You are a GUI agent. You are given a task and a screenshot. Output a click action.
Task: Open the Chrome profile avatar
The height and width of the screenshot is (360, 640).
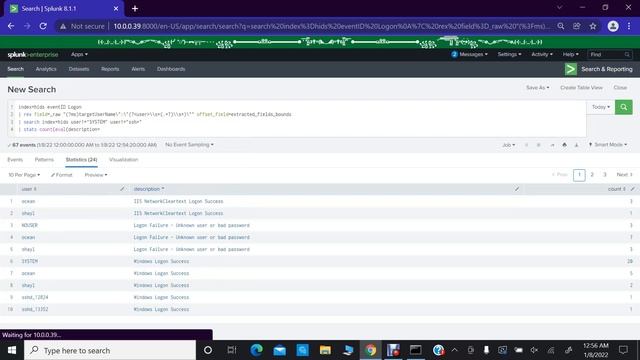point(613,26)
